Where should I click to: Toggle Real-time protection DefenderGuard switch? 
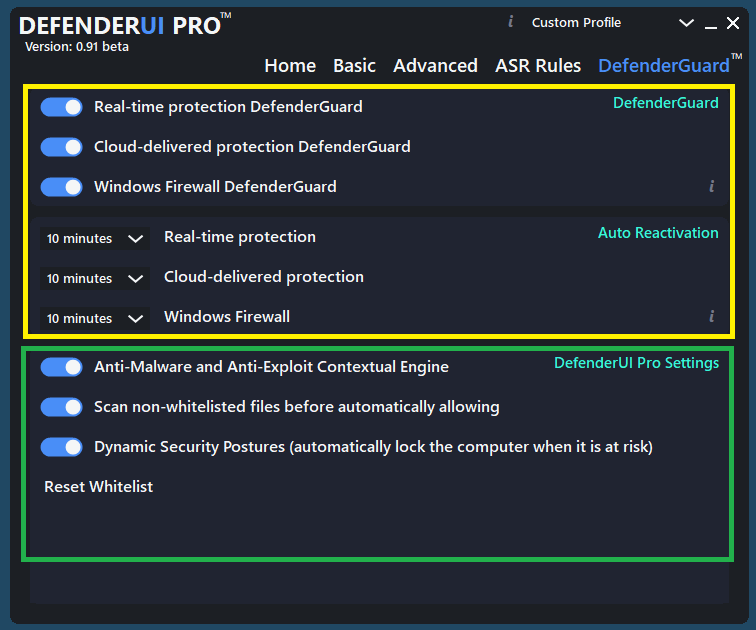coord(62,107)
